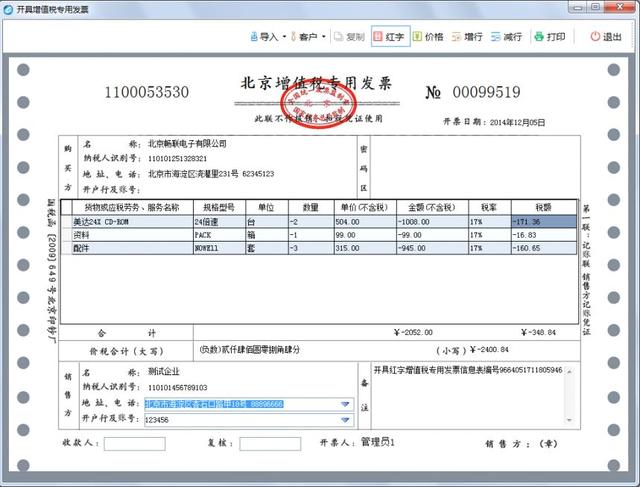This screenshot has height=487, width=640.
Task: Click the 数量 column header
Action: [311, 207]
